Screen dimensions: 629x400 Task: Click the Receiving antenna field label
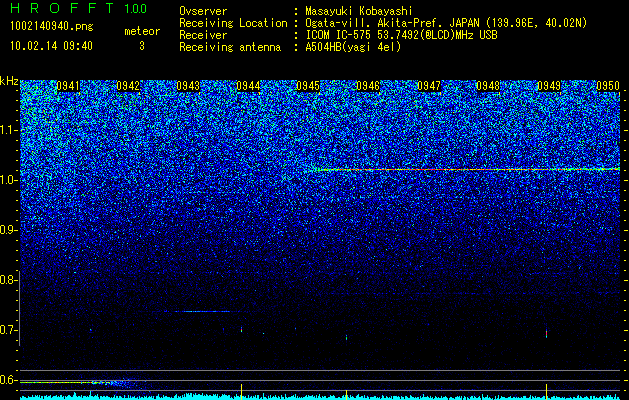pyautogui.click(x=230, y=47)
